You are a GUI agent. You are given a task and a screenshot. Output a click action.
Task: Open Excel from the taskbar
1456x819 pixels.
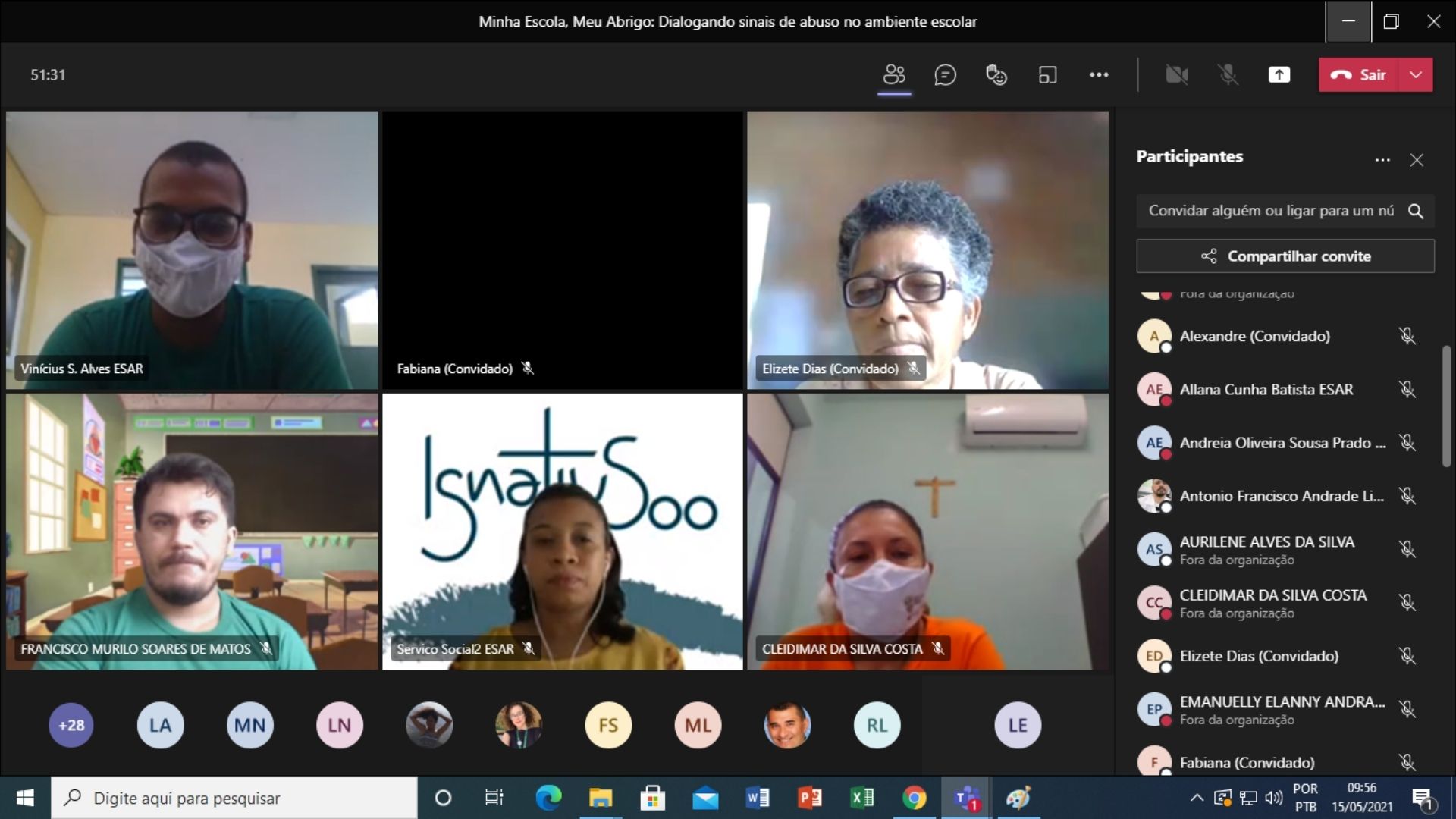click(x=861, y=798)
